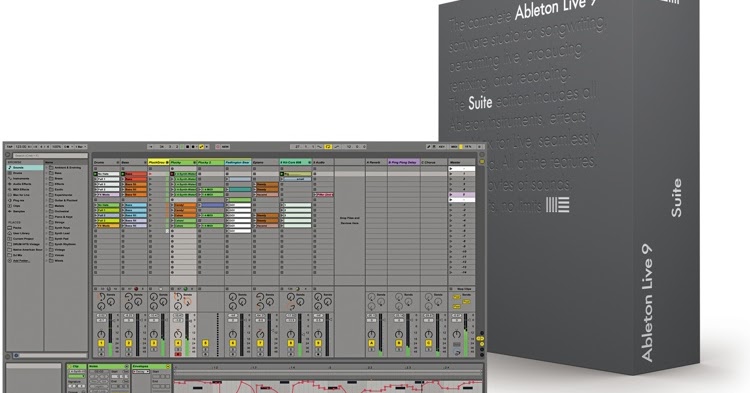Toggle A Reverb return track activator
750x393 pixels.
(372, 343)
